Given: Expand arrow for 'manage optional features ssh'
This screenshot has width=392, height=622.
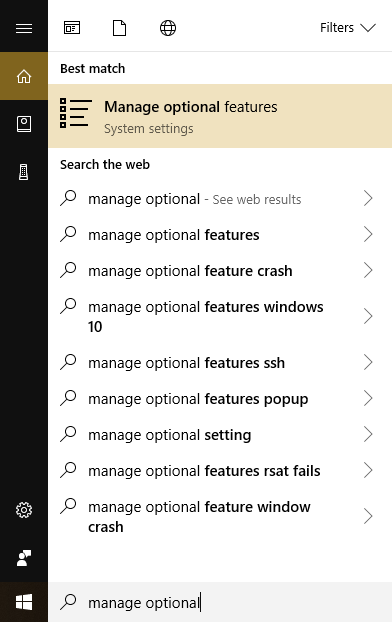Looking at the screenshot, I should pos(368,363).
